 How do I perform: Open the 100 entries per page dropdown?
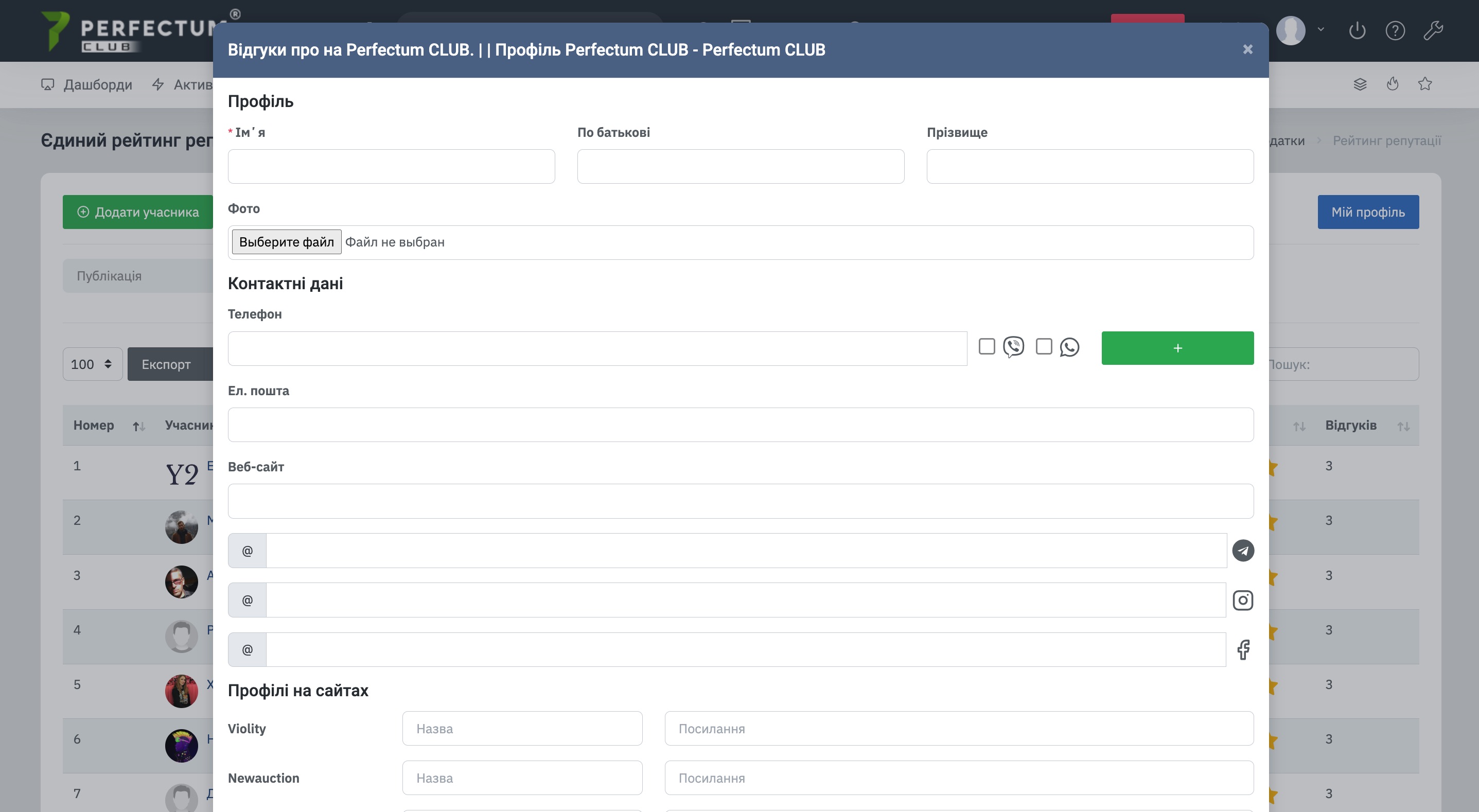(x=93, y=364)
